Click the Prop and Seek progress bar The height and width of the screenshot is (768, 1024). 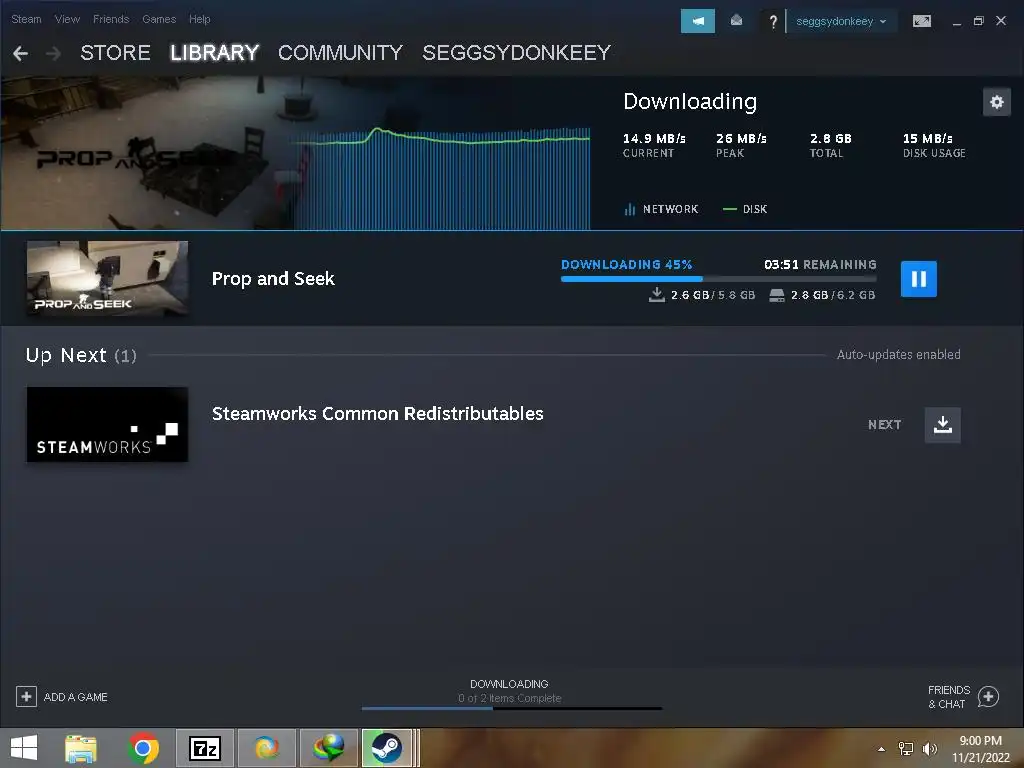(718, 279)
